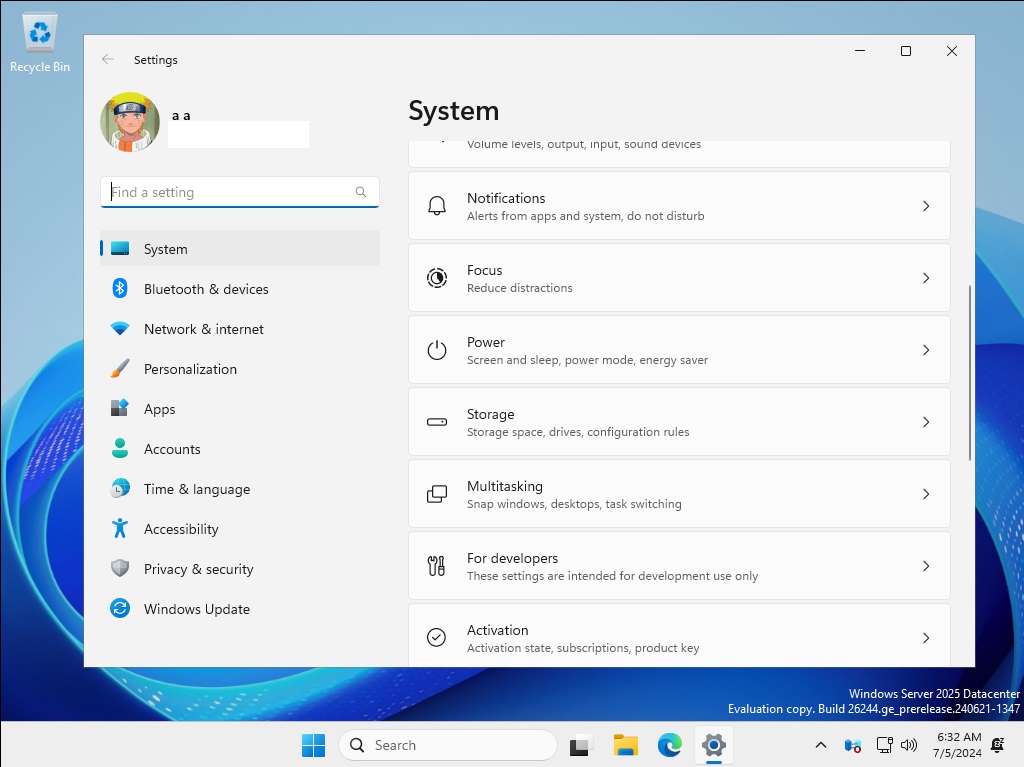Screen dimensions: 1024x767
Task: Click 'Snap windows, desktops, task switching' text
Action: pyautogui.click(x=574, y=504)
